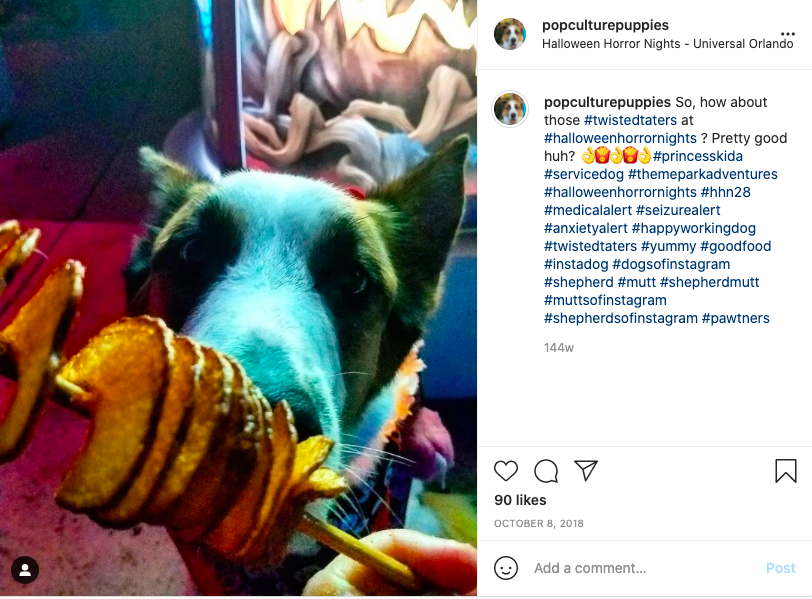Like the post with heart icon
The height and width of the screenshot is (599, 812).
pos(505,471)
